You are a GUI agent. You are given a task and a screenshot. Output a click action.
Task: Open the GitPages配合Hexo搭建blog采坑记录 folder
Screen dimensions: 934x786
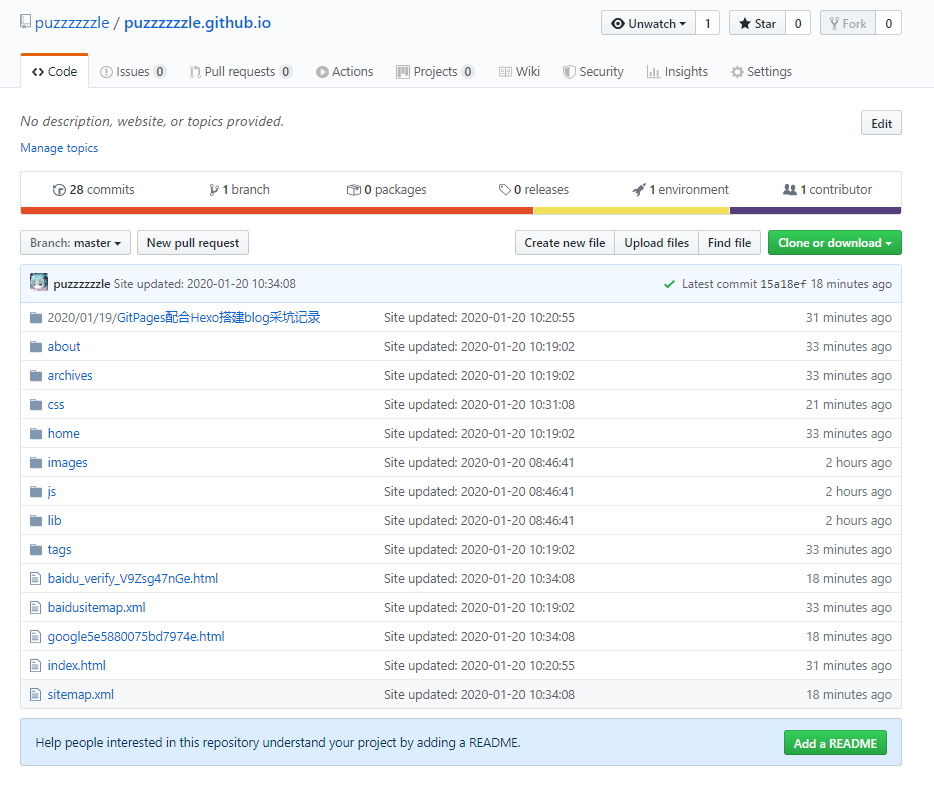219,317
